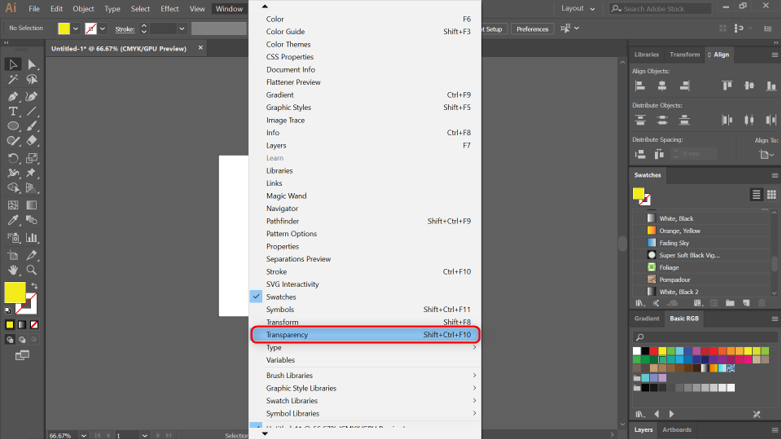Open stroke color dropdown in control bar
The image size is (781, 439).
(103, 29)
